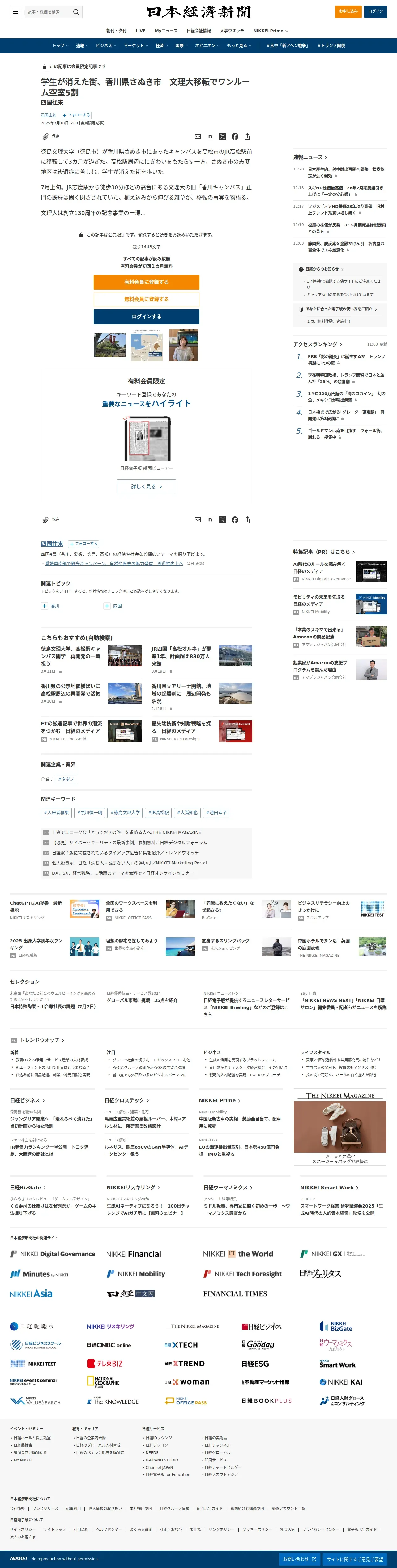The height and width of the screenshot is (1568, 397).
Task: Open テレ東BIZ logo link
Action: point(105,1364)
